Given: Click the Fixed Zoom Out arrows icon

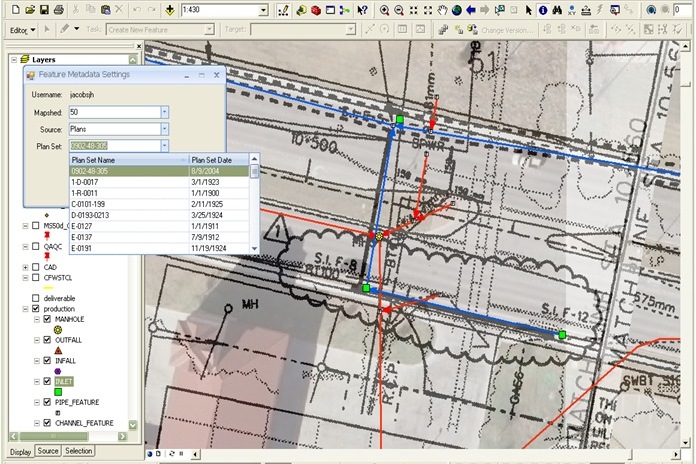Looking at the screenshot, I should point(427,10).
